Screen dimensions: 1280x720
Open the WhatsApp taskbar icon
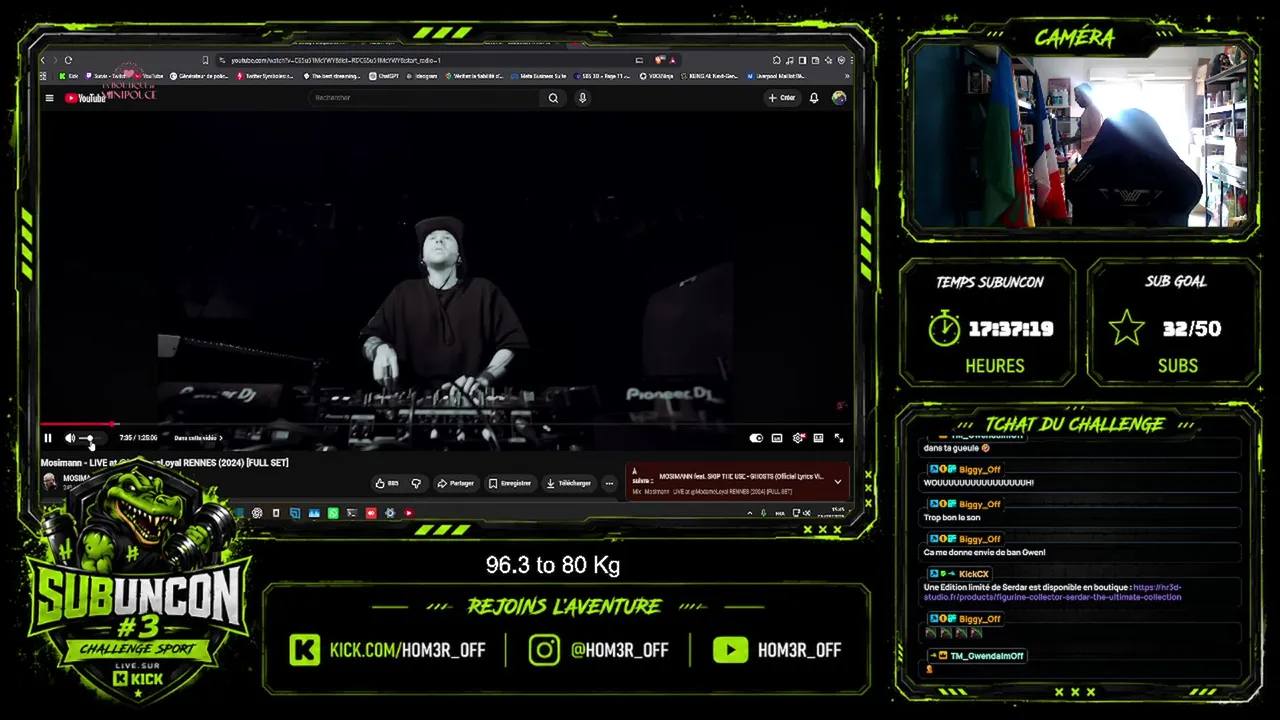tap(333, 513)
